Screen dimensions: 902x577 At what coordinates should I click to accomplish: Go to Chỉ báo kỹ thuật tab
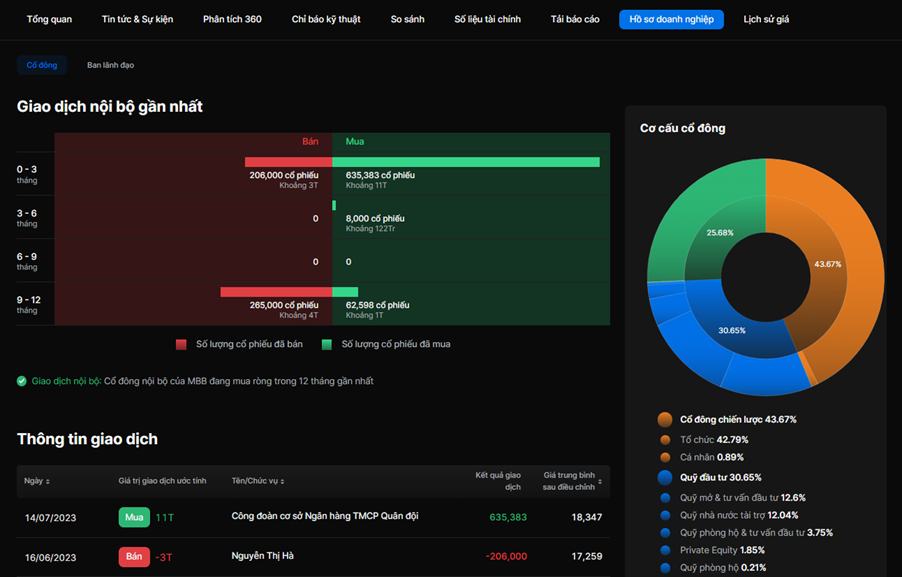coord(326,19)
